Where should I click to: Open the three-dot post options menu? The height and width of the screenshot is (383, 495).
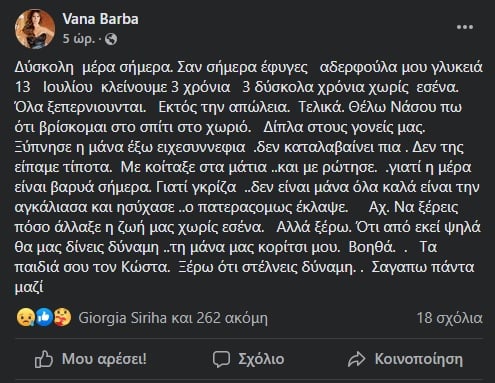tap(465, 27)
